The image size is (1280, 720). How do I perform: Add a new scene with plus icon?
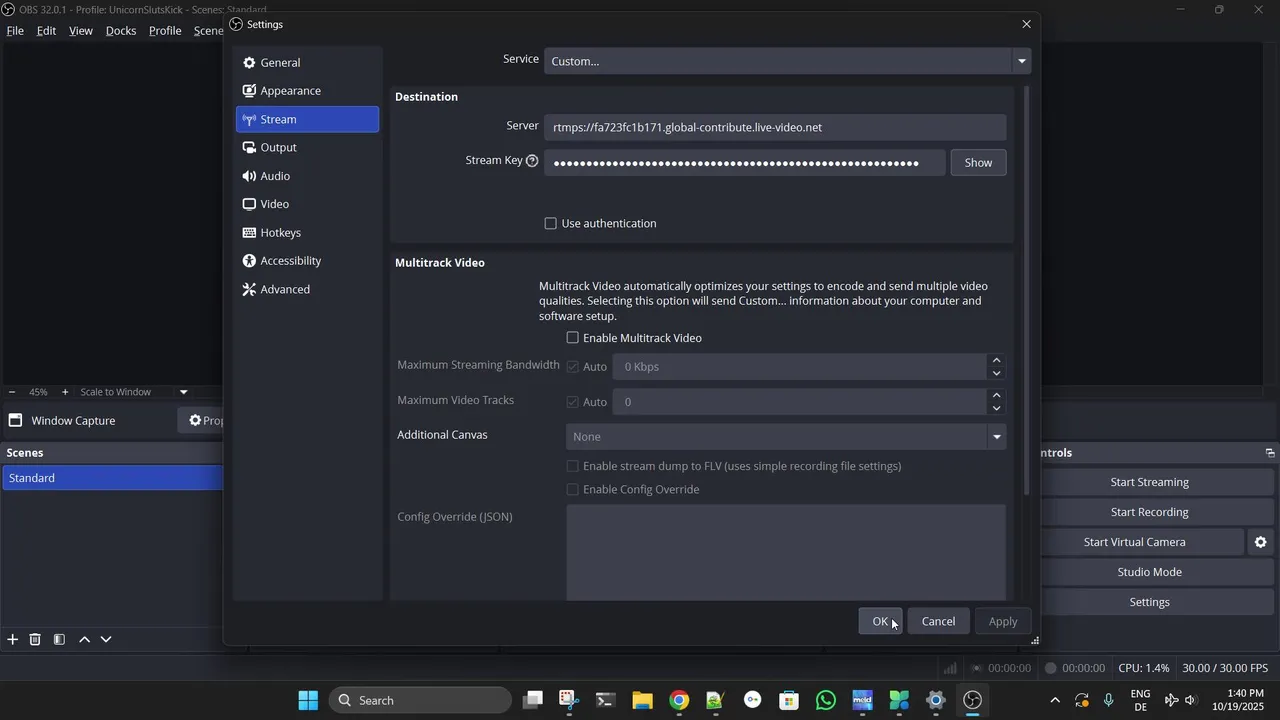[13, 640]
